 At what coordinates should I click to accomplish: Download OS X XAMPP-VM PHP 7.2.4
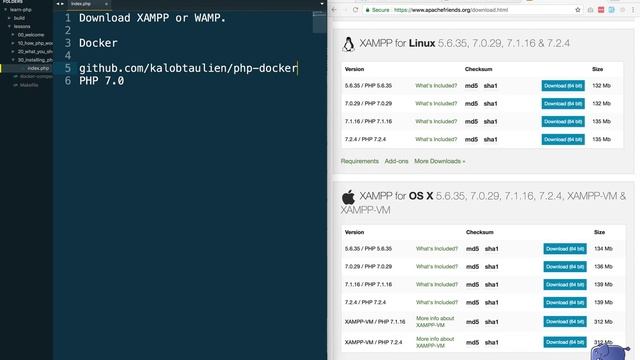point(565,342)
